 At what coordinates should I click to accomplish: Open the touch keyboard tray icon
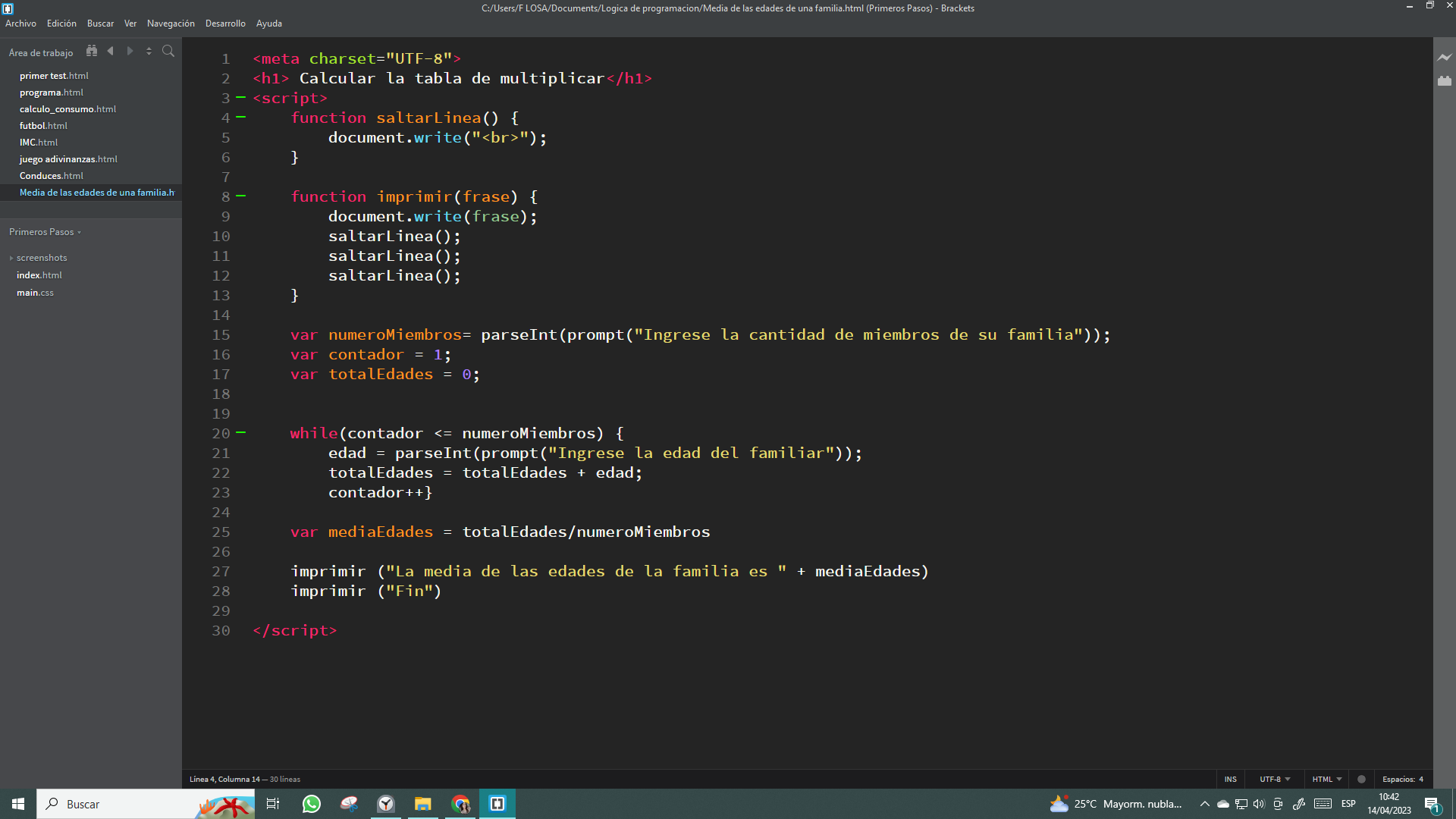pos(1323,804)
